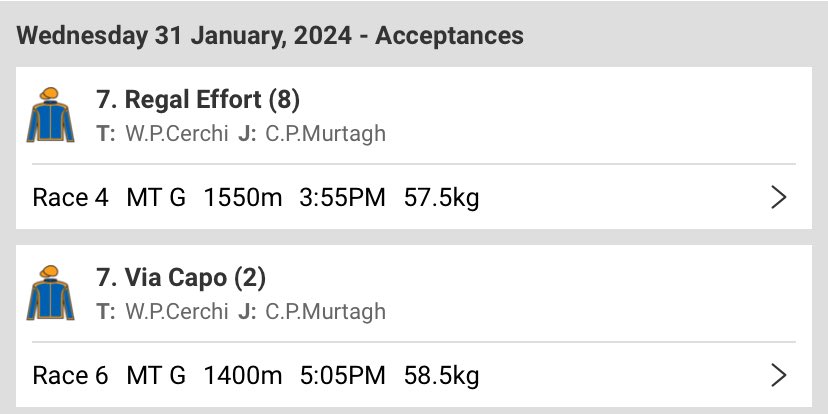
Task: Tap the 3:55PM race time
Action: pyautogui.click(x=342, y=198)
